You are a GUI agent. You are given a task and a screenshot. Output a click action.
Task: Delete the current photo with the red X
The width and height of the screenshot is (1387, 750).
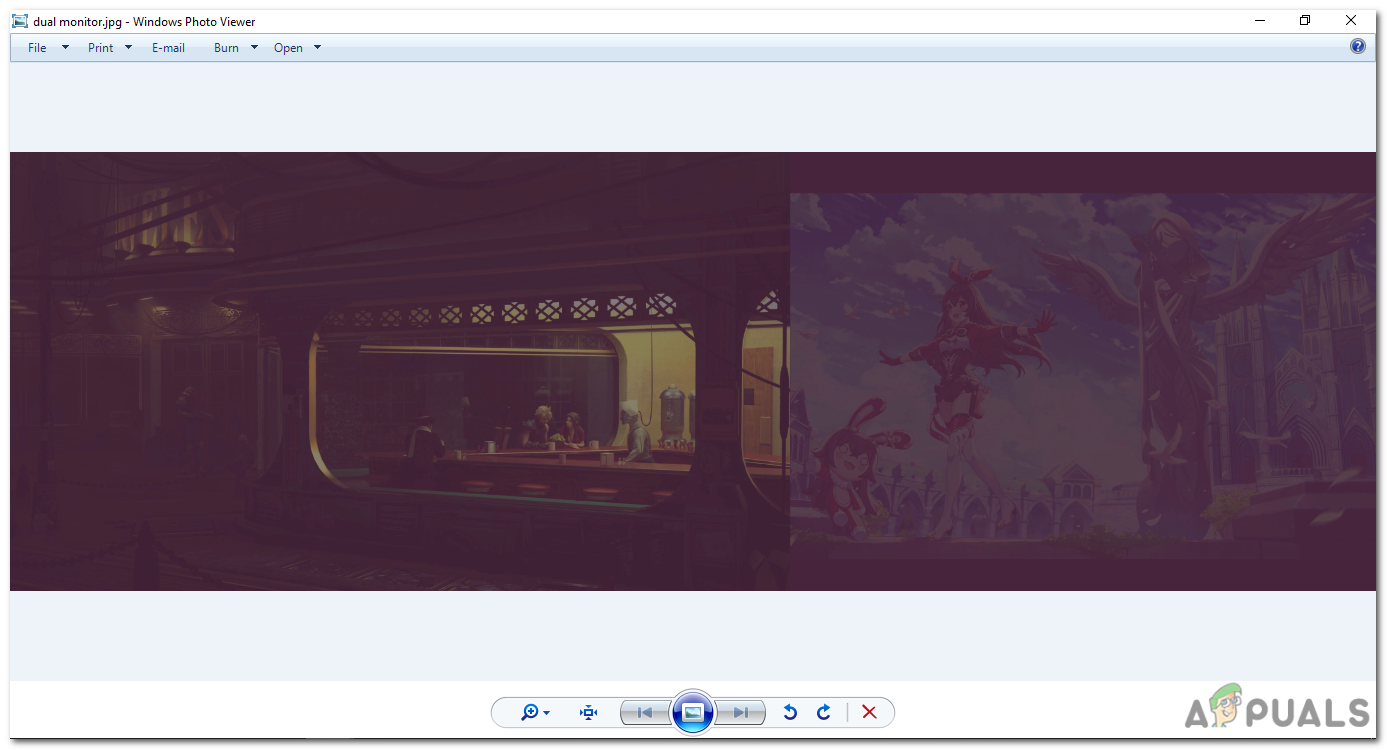click(x=869, y=712)
